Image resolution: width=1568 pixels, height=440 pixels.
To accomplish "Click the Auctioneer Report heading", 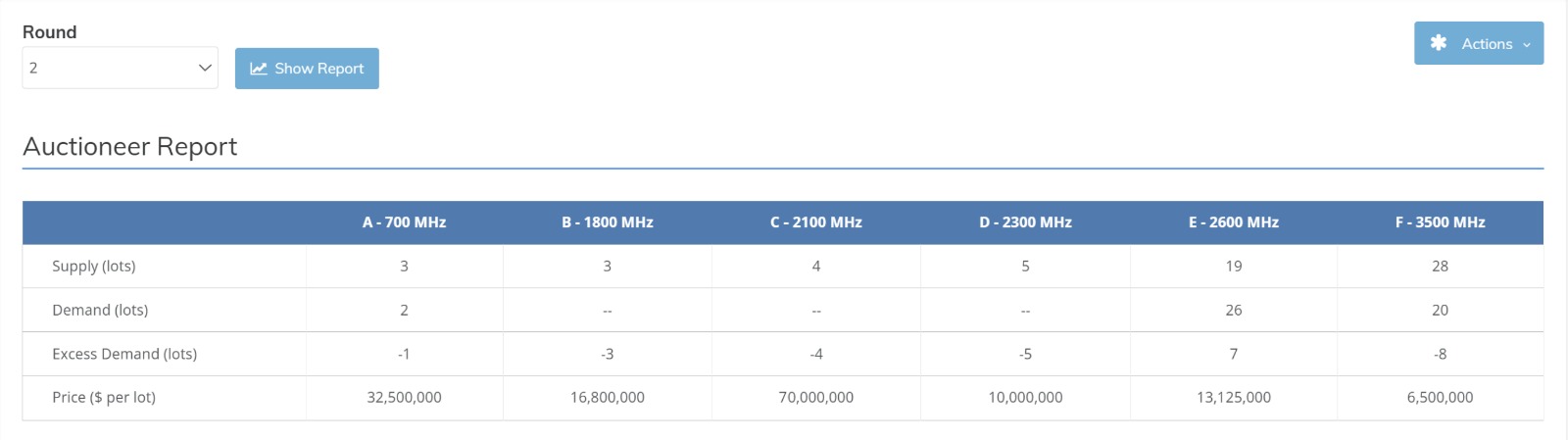I will pos(130,146).
